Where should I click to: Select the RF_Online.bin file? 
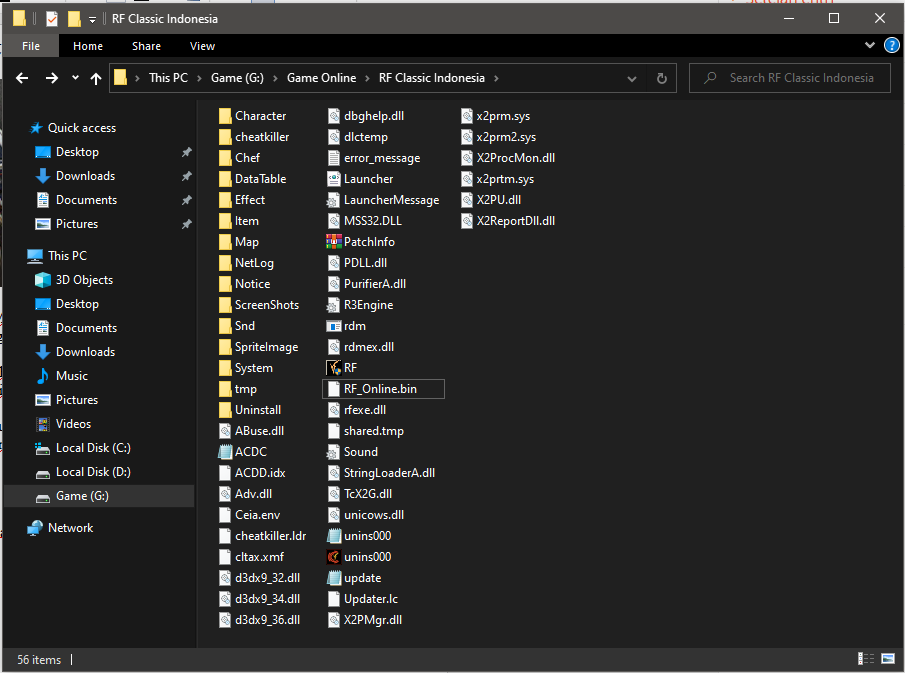coord(383,389)
